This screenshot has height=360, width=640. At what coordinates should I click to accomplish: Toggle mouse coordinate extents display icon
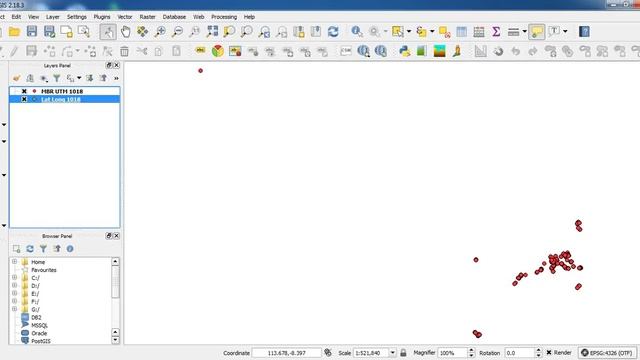[x=327, y=353]
